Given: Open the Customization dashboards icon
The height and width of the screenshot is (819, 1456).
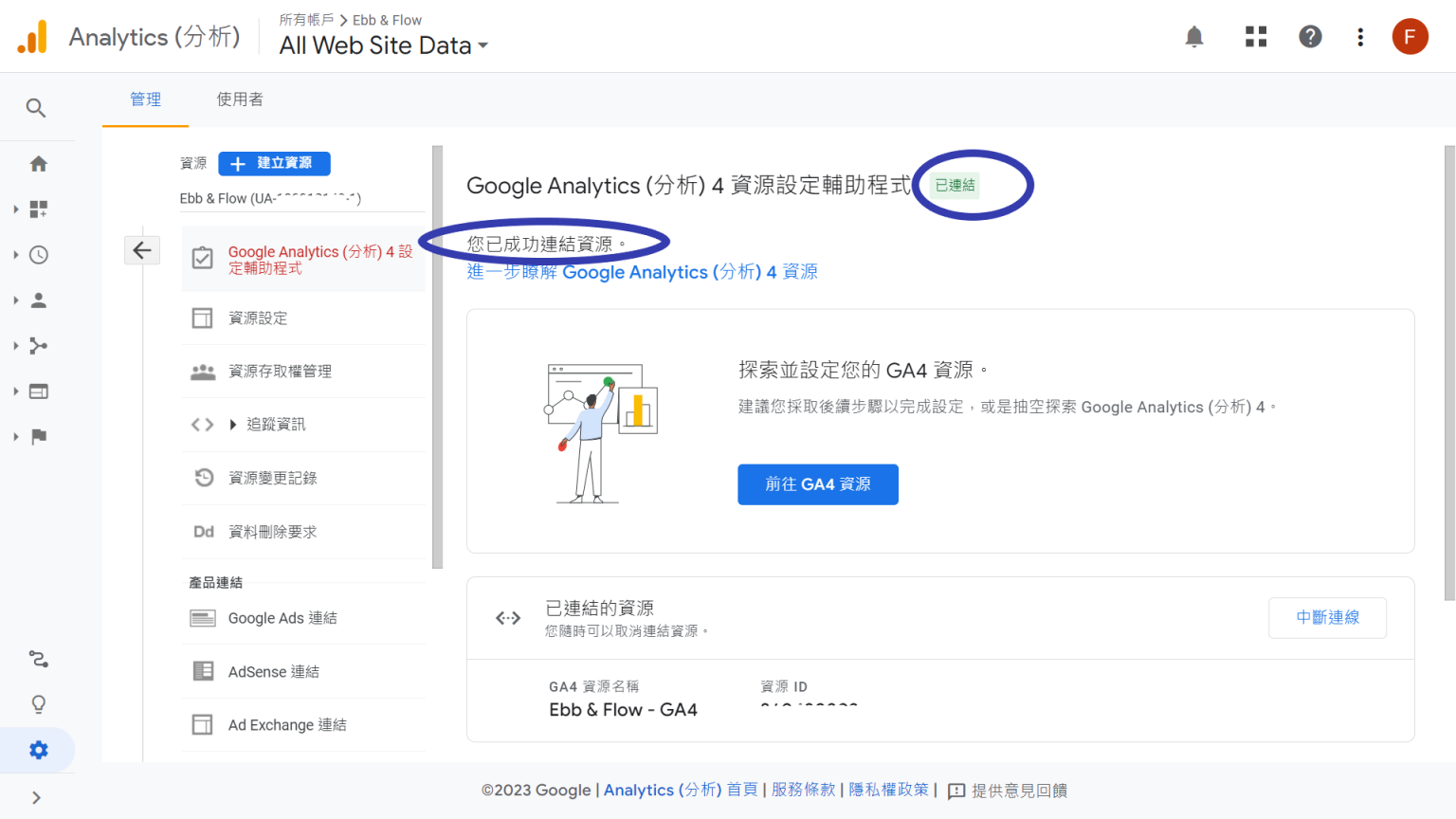Looking at the screenshot, I should click(x=39, y=209).
